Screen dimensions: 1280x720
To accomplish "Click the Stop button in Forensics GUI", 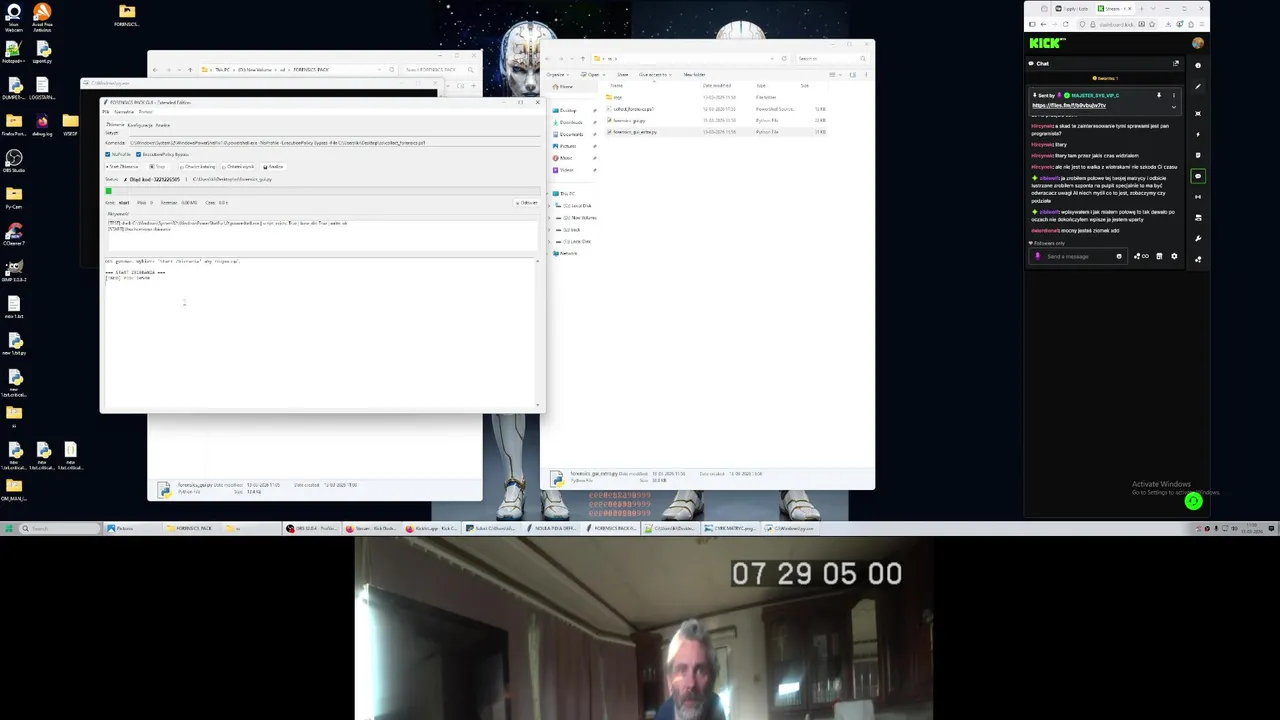I will [x=157, y=167].
